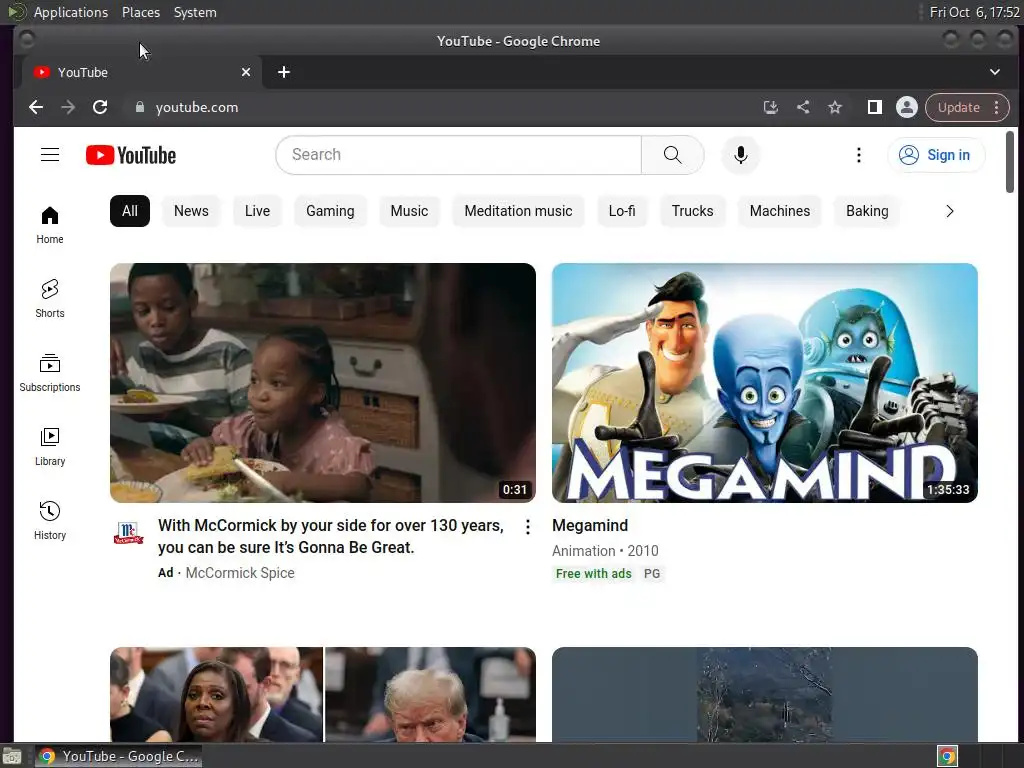Open History from the sidebar

click(50, 520)
